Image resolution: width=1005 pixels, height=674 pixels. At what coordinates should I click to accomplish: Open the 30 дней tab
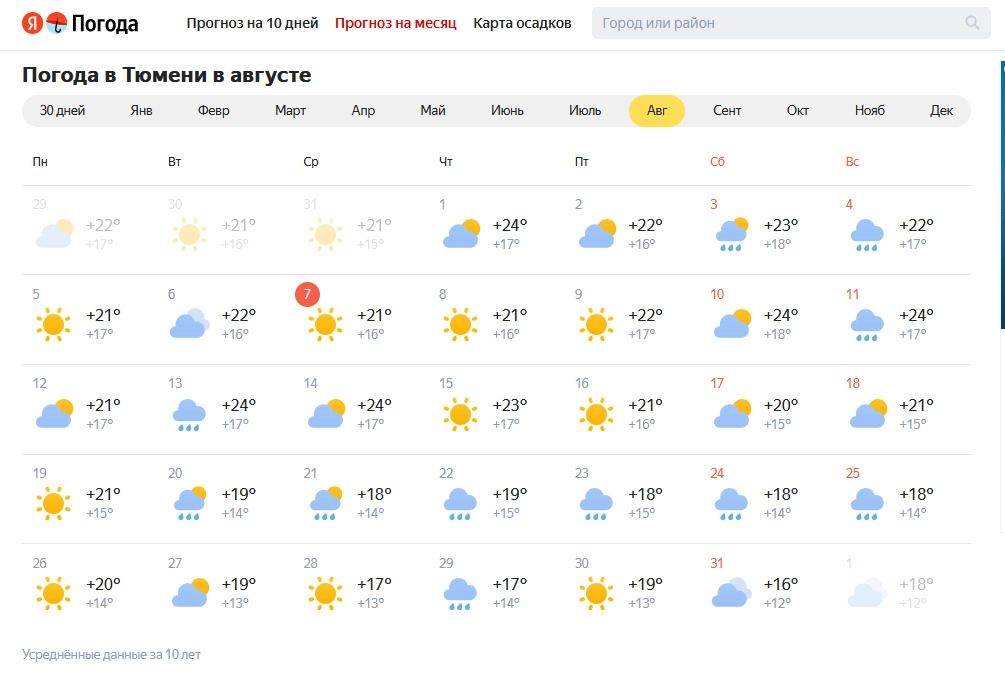pos(62,111)
